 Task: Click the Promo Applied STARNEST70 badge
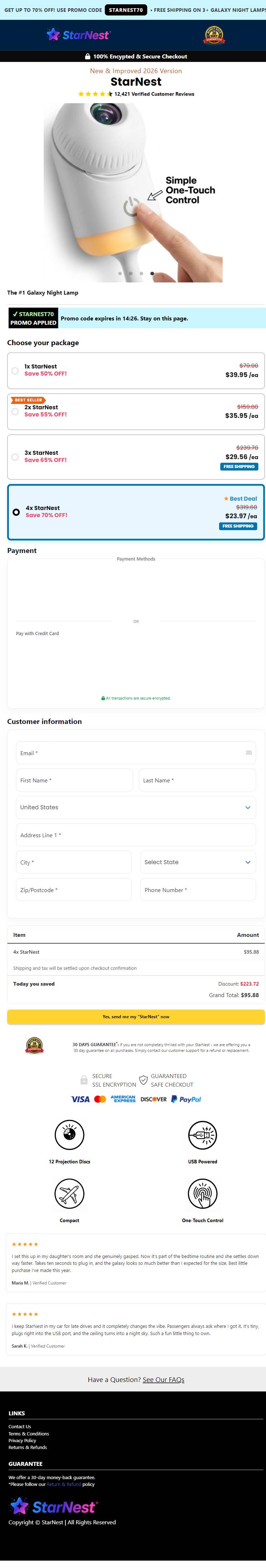[34, 318]
